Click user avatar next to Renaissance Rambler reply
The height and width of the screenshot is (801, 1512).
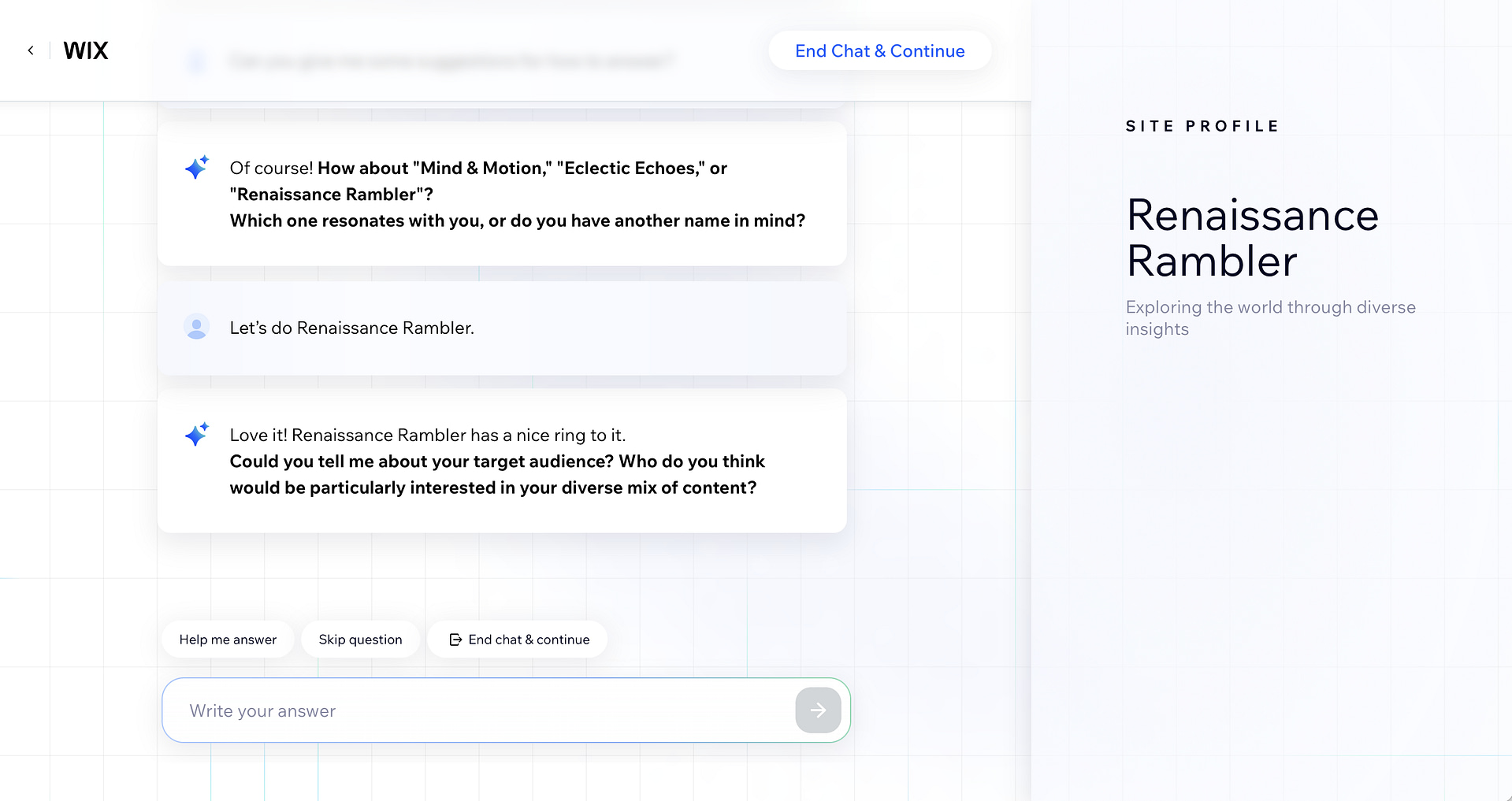click(197, 327)
